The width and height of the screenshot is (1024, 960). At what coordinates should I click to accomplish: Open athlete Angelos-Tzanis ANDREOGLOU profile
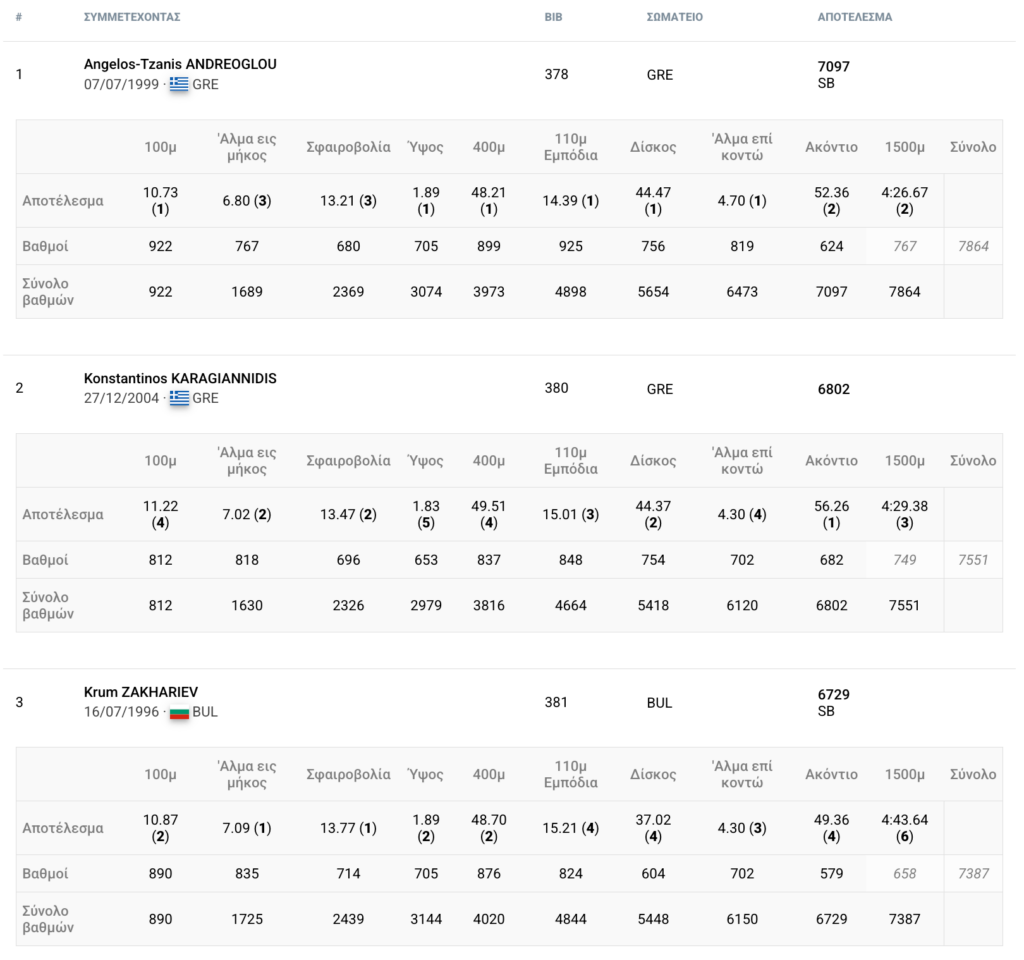click(x=180, y=64)
